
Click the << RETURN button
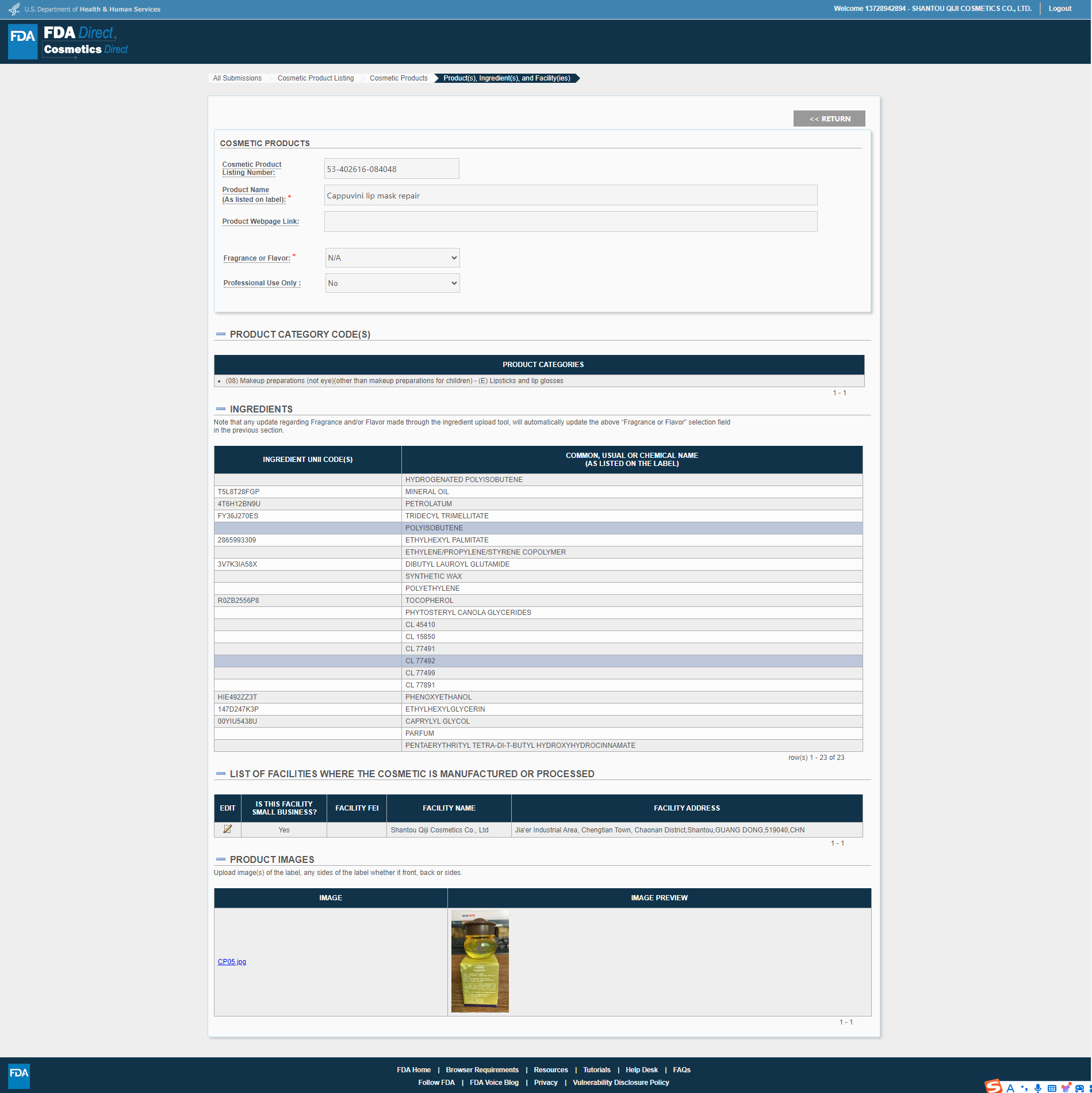point(829,119)
